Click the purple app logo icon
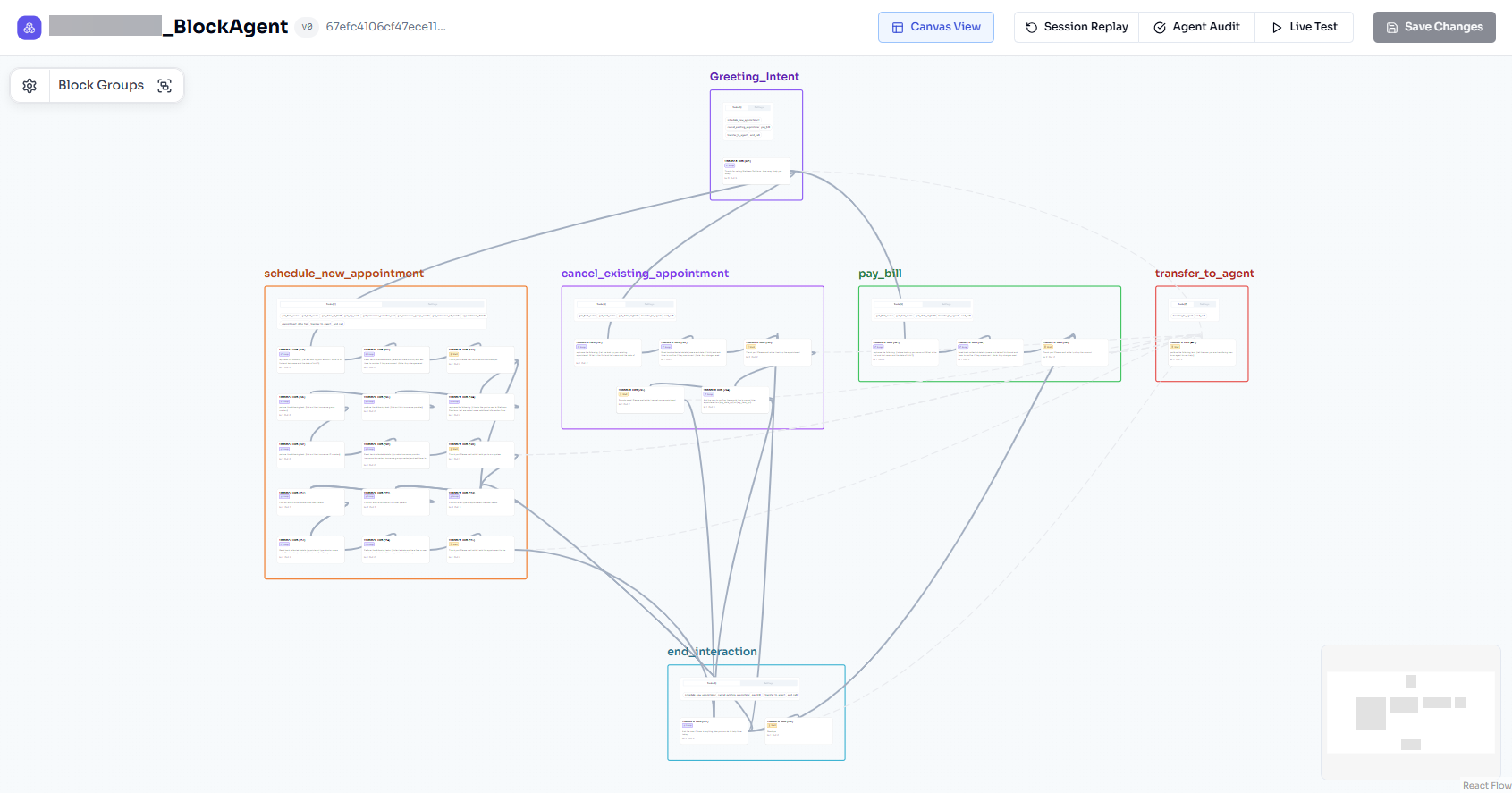 (x=30, y=28)
